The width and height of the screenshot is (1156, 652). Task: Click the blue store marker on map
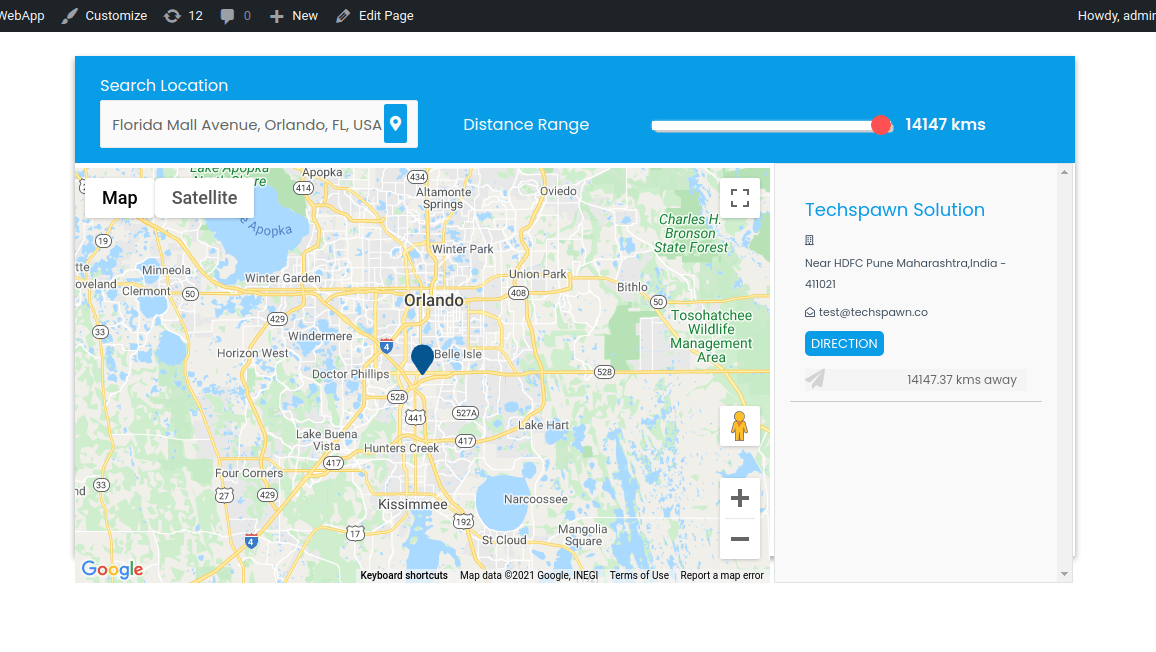[x=423, y=358]
